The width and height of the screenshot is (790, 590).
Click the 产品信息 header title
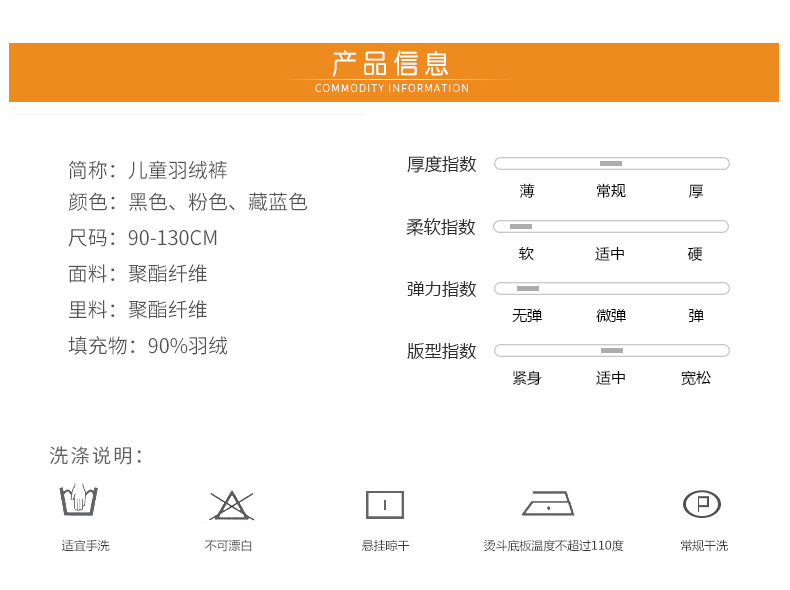pyautogui.click(x=390, y=63)
